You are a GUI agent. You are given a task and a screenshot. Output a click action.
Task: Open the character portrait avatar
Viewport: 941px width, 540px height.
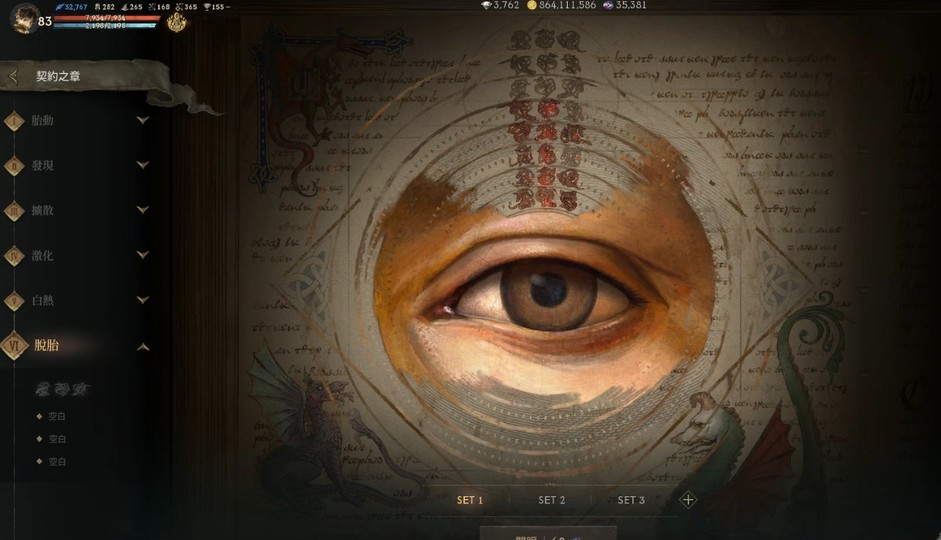(23, 18)
